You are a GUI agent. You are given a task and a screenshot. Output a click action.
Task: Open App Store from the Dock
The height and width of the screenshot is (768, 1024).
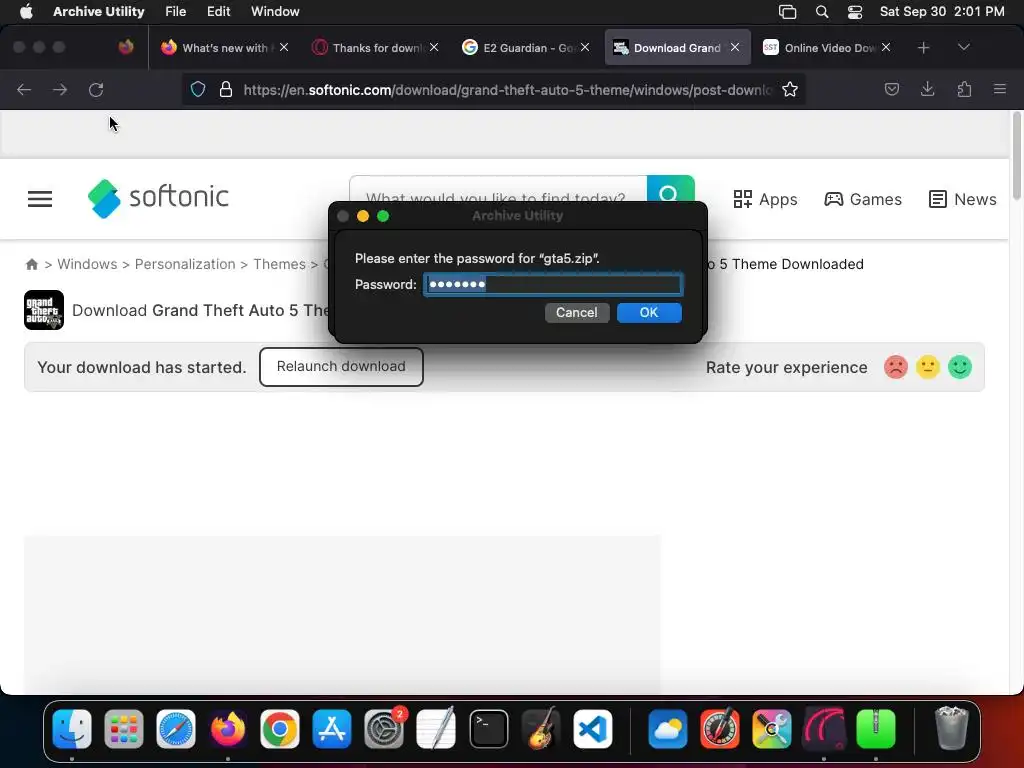[x=332, y=729]
